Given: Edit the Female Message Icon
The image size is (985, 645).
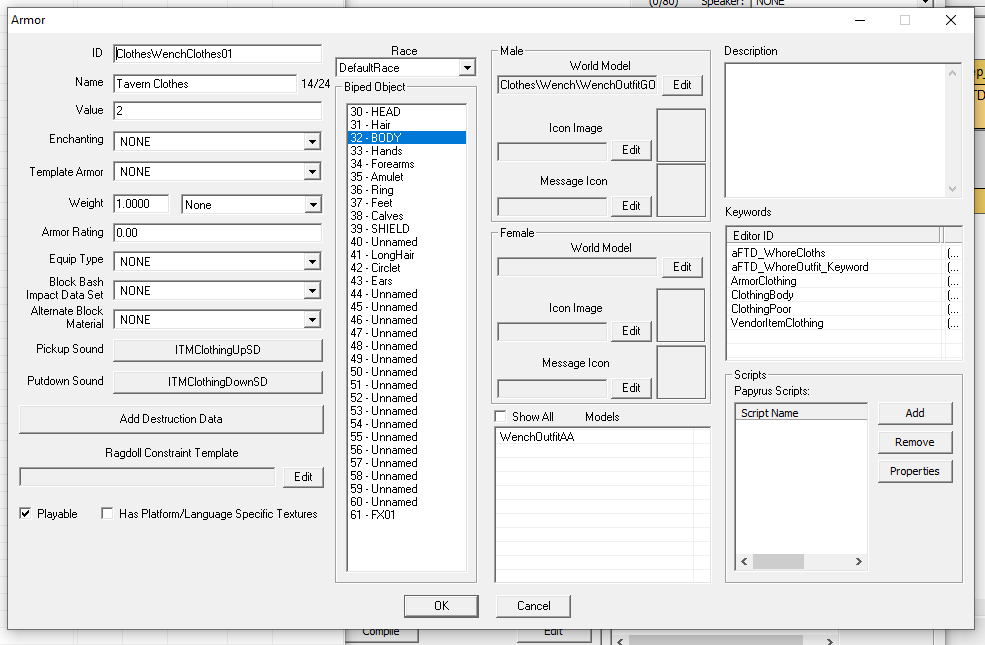Looking at the screenshot, I should (631, 388).
